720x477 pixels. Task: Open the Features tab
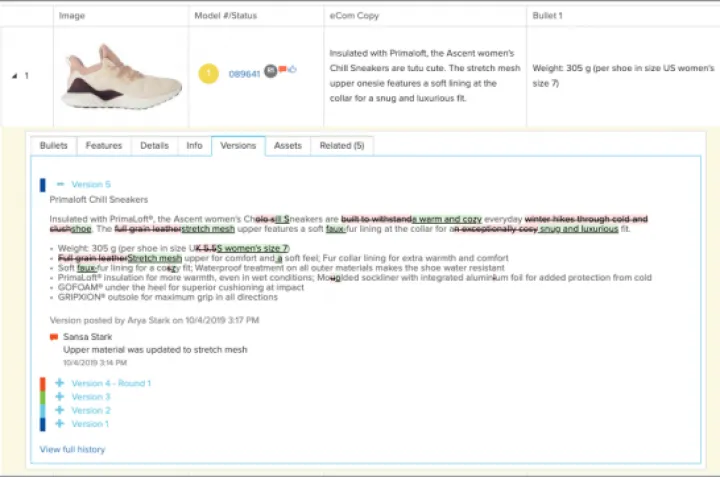tap(103, 146)
